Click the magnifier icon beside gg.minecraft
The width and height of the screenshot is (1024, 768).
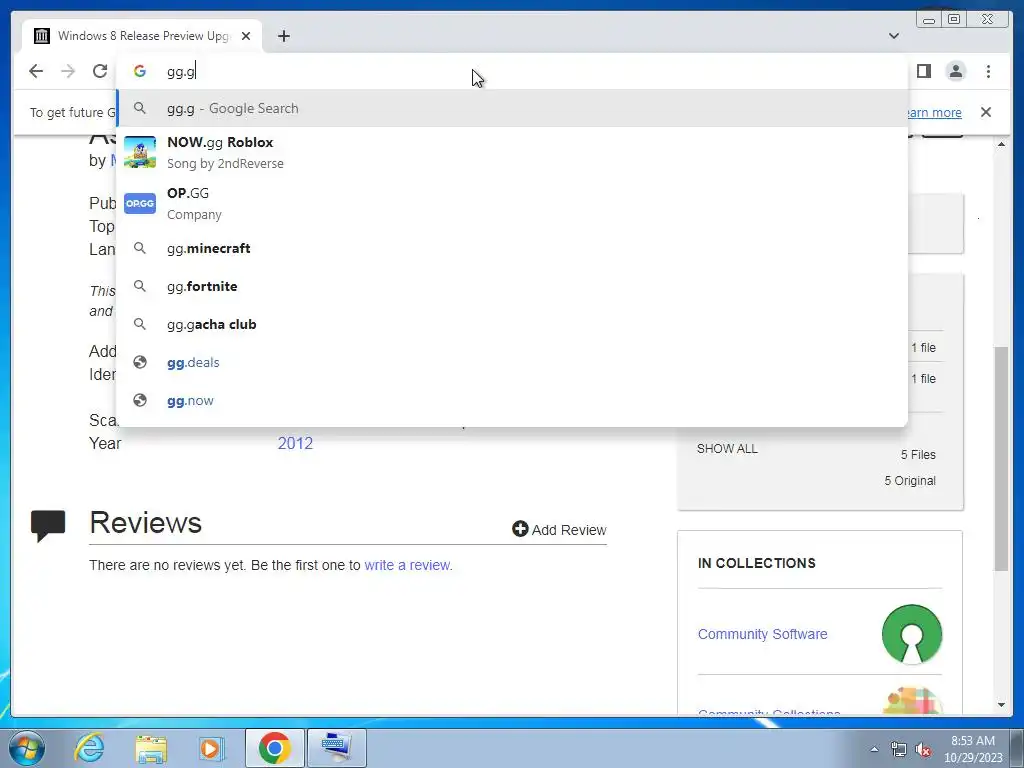click(x=140, y=248)
